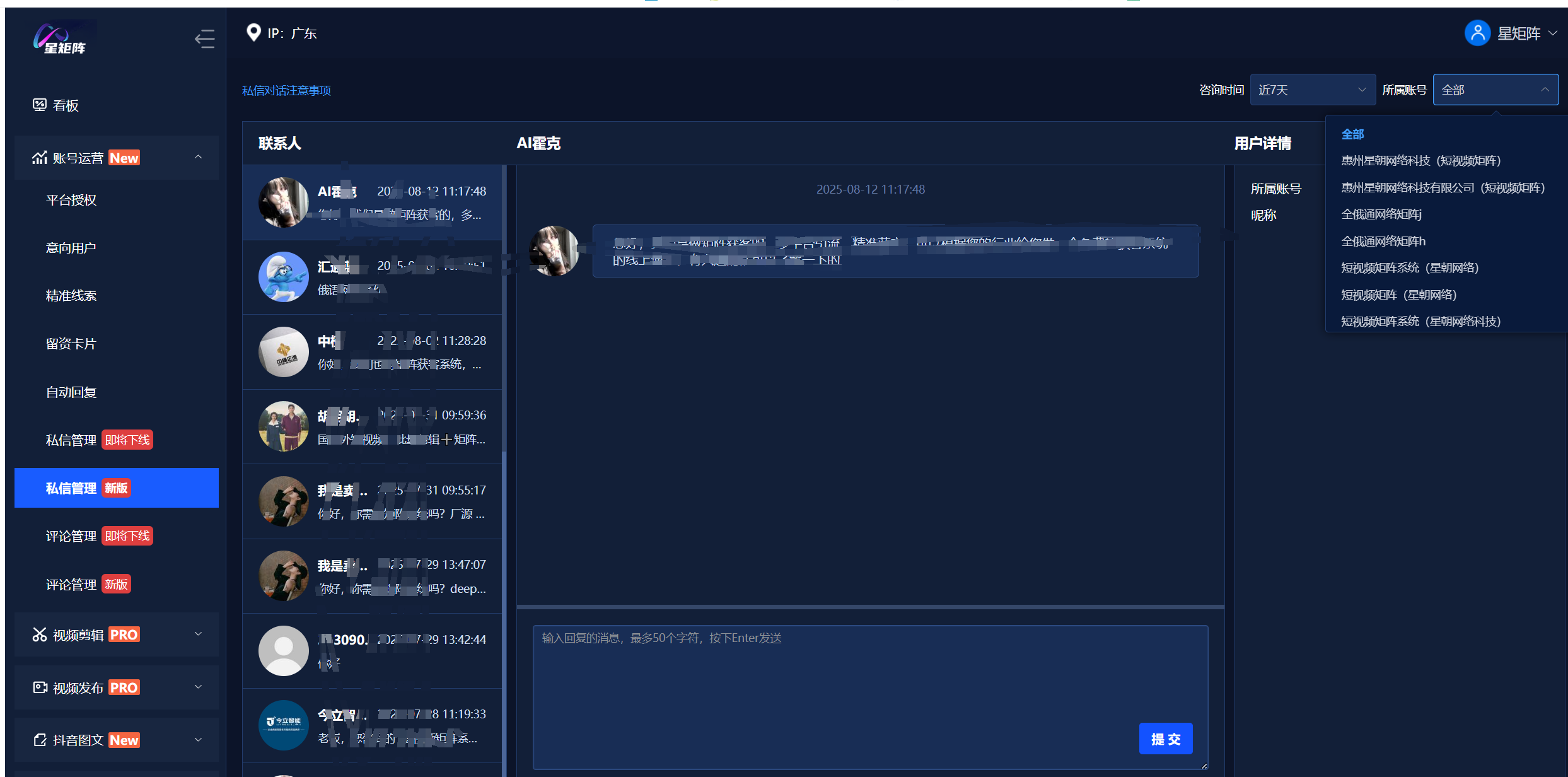This screenshot has height=777, width=1568.
Task: Select the Smurf avatar contact conversation
Action: tap(372, 277)
